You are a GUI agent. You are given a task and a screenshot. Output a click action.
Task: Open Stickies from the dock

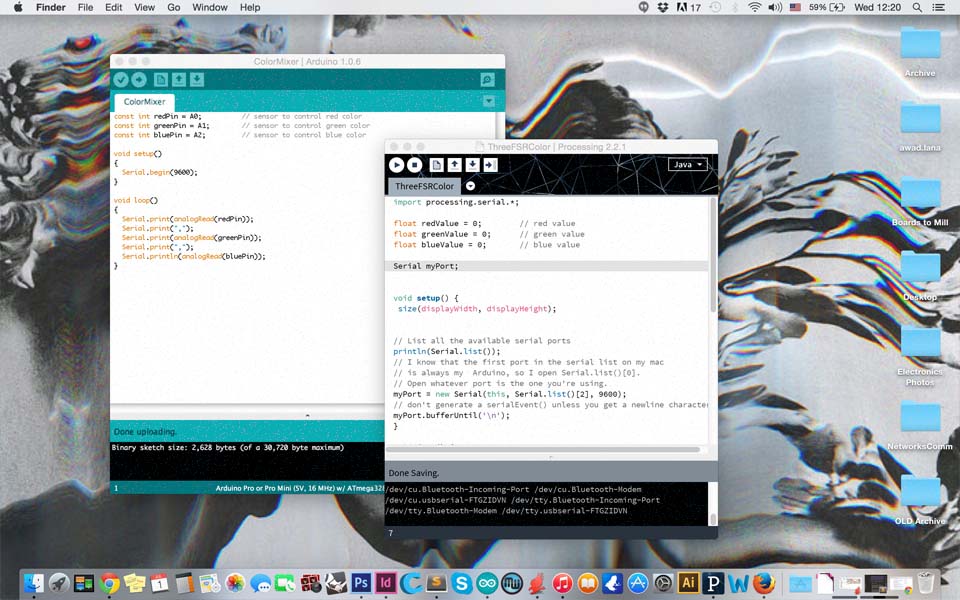click(x=135, y=583)
